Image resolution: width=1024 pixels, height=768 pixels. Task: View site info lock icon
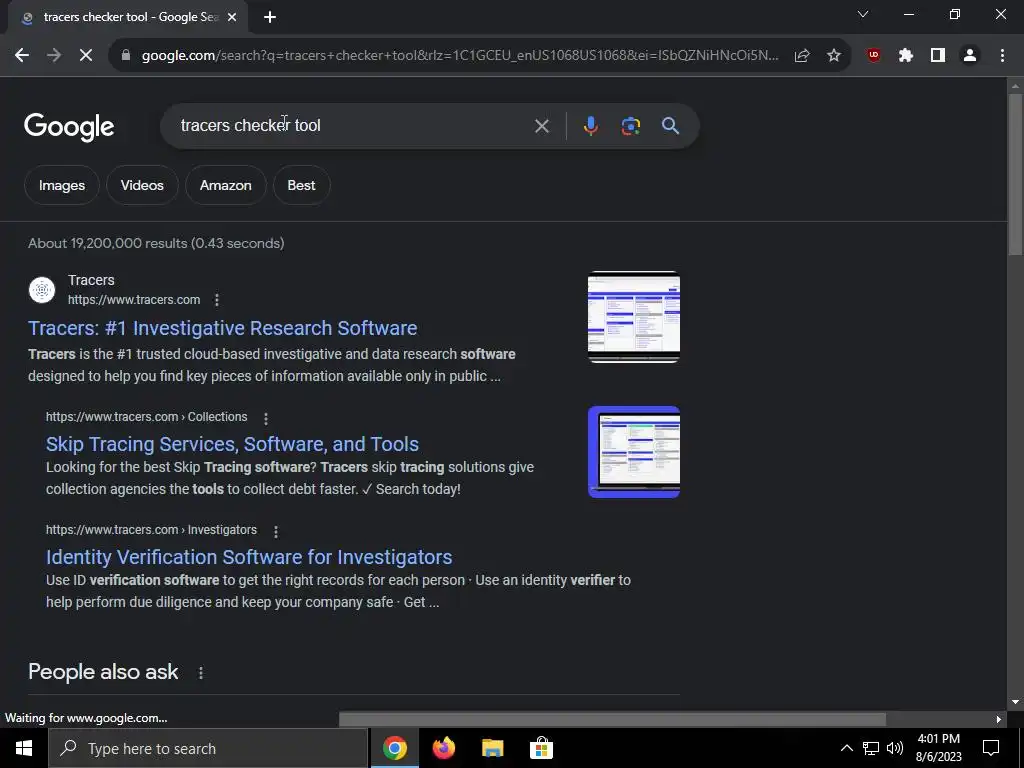126,56
